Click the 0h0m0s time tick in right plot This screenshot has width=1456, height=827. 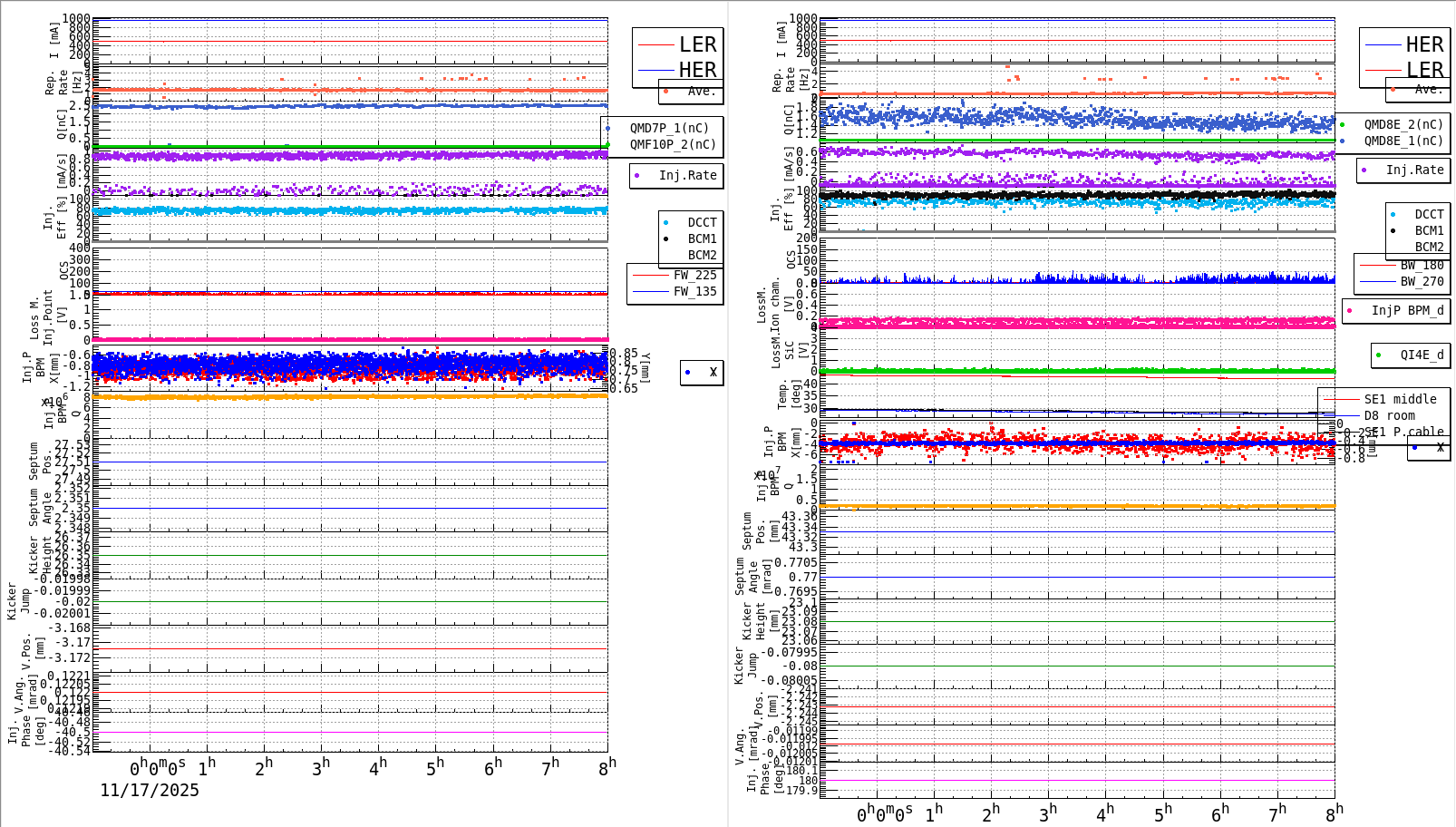click(x=885, y=814)
